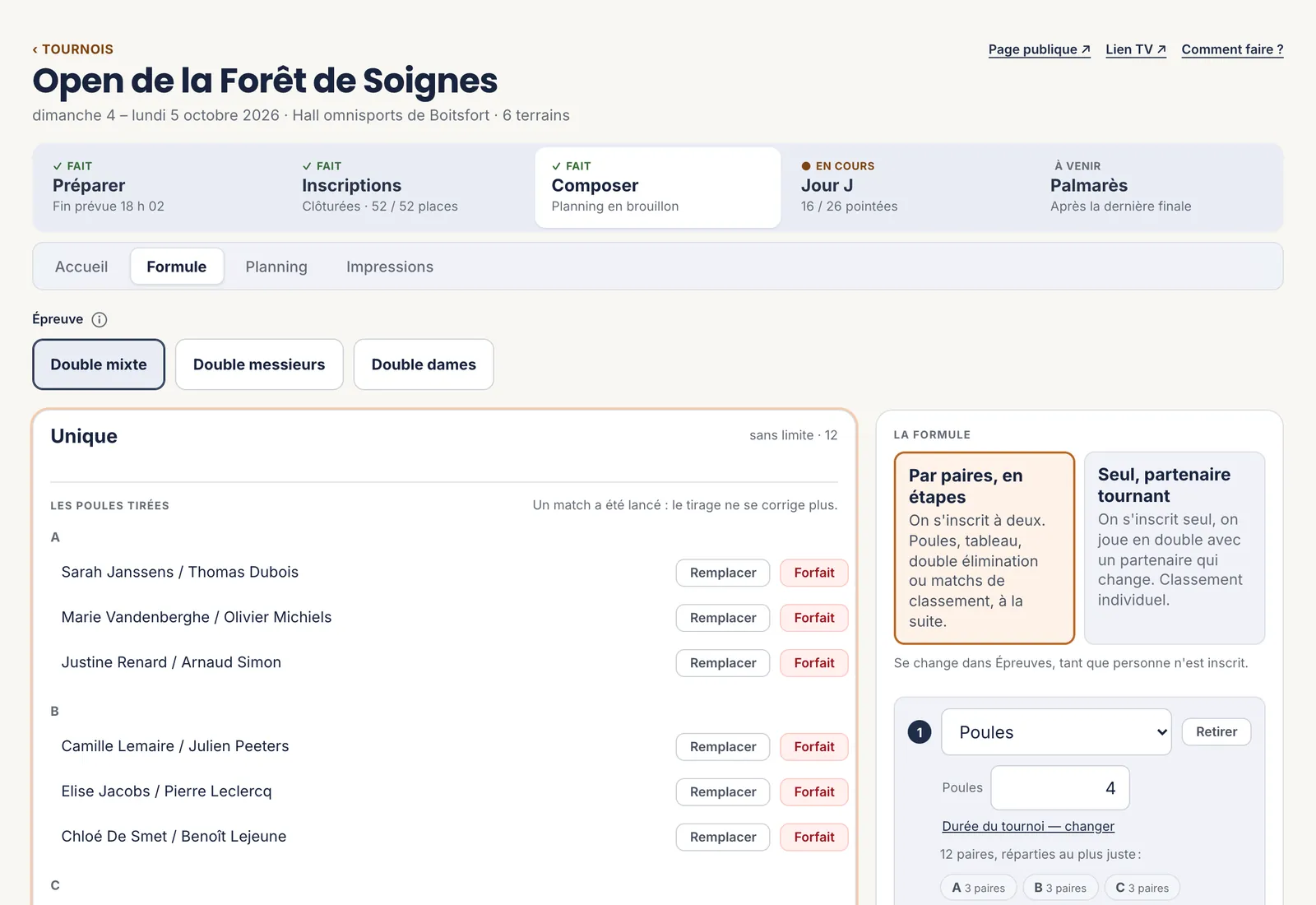Declare Forfait for Camille Lemaire / Julien Peeters
This screenshot has width=1316, height=905.
[814, 747]
